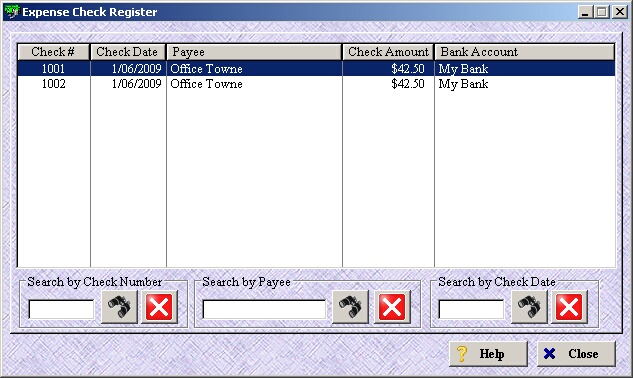Screen dimensions: 633x378
Task: Sort by the Check # column header
Action: click(x=53, y=52)
